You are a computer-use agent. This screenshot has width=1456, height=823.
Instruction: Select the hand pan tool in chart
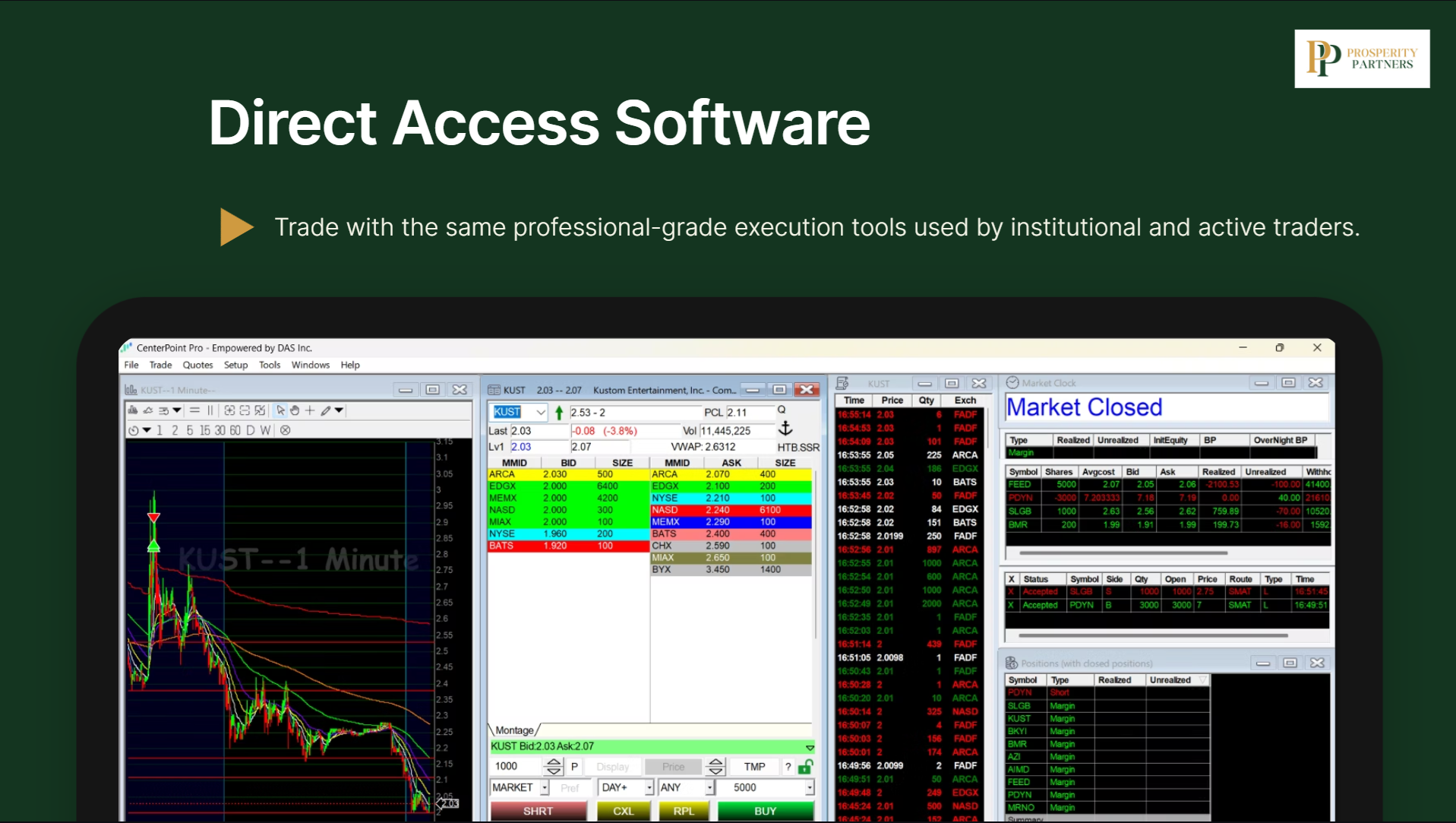pyautogui.click(x=295, y=410)
